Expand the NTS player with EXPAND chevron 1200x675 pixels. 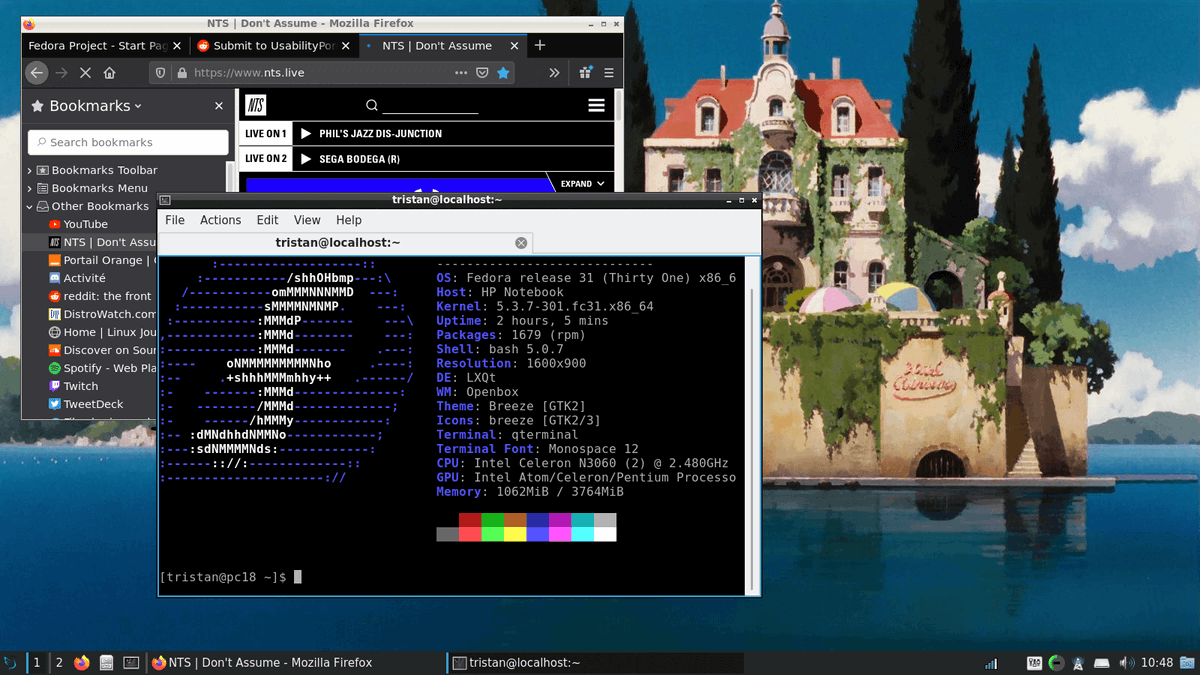[x=582, y=184]
